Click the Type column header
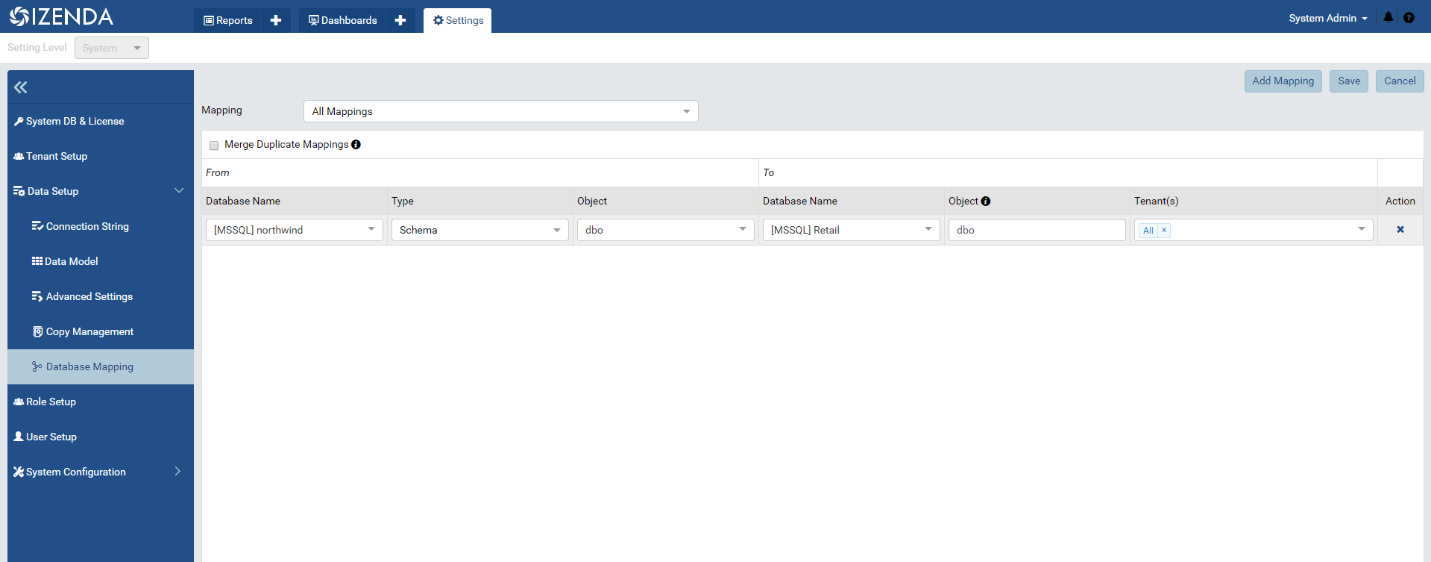1431x562 pixels. coord(402,201)
